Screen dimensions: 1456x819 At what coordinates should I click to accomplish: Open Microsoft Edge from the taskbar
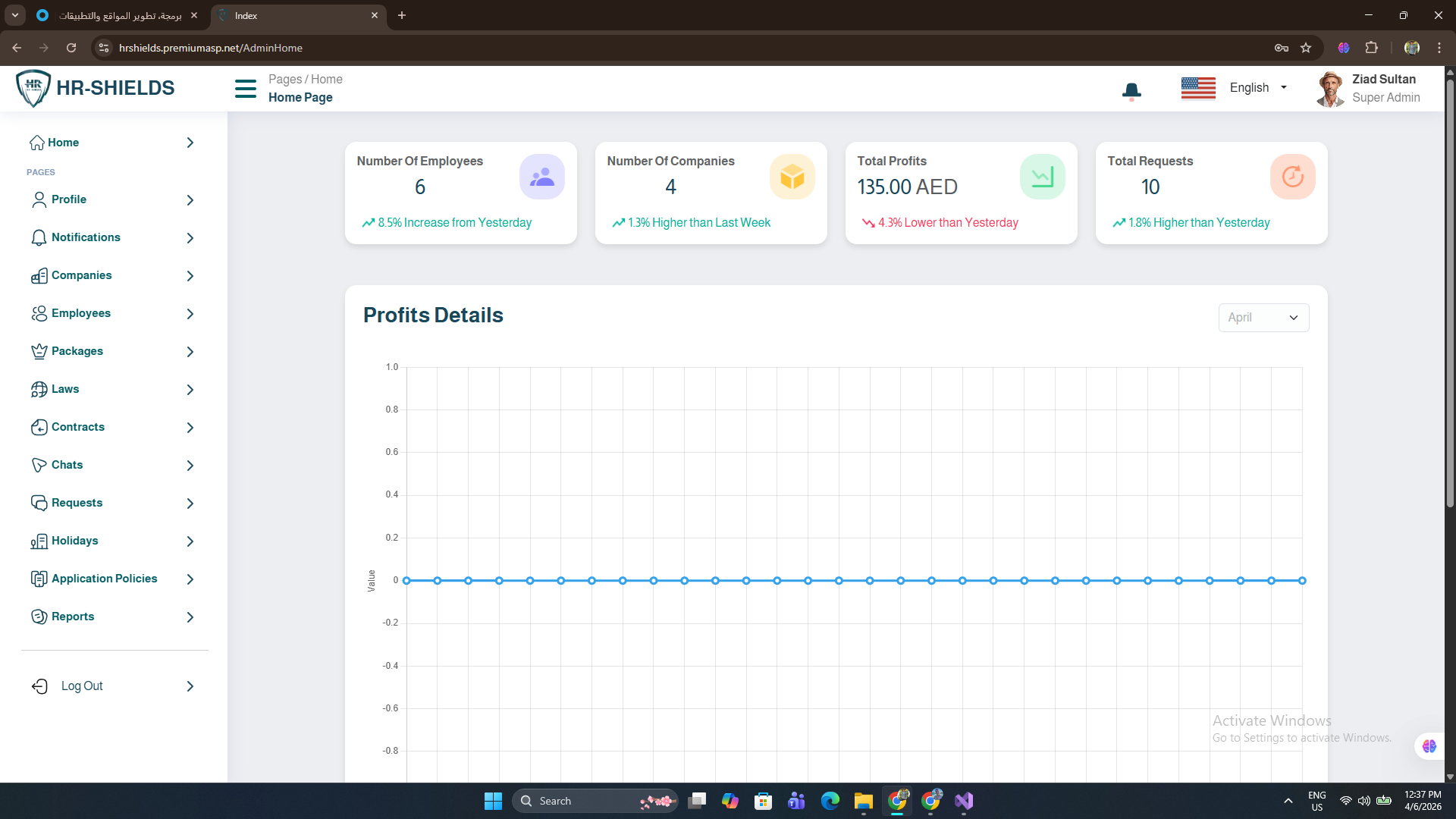(830, 801)
